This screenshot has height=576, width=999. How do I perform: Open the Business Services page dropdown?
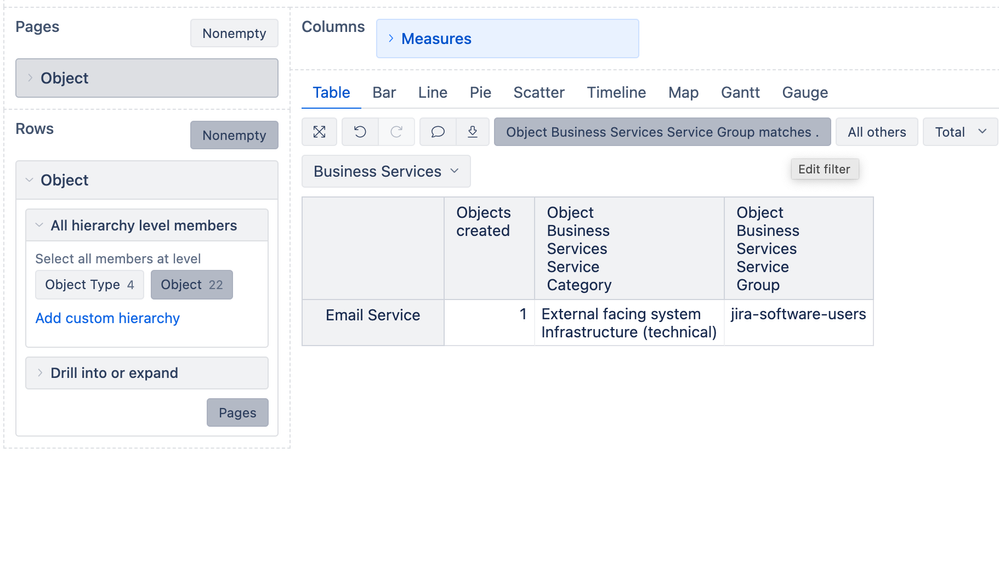tap(386, 171)
